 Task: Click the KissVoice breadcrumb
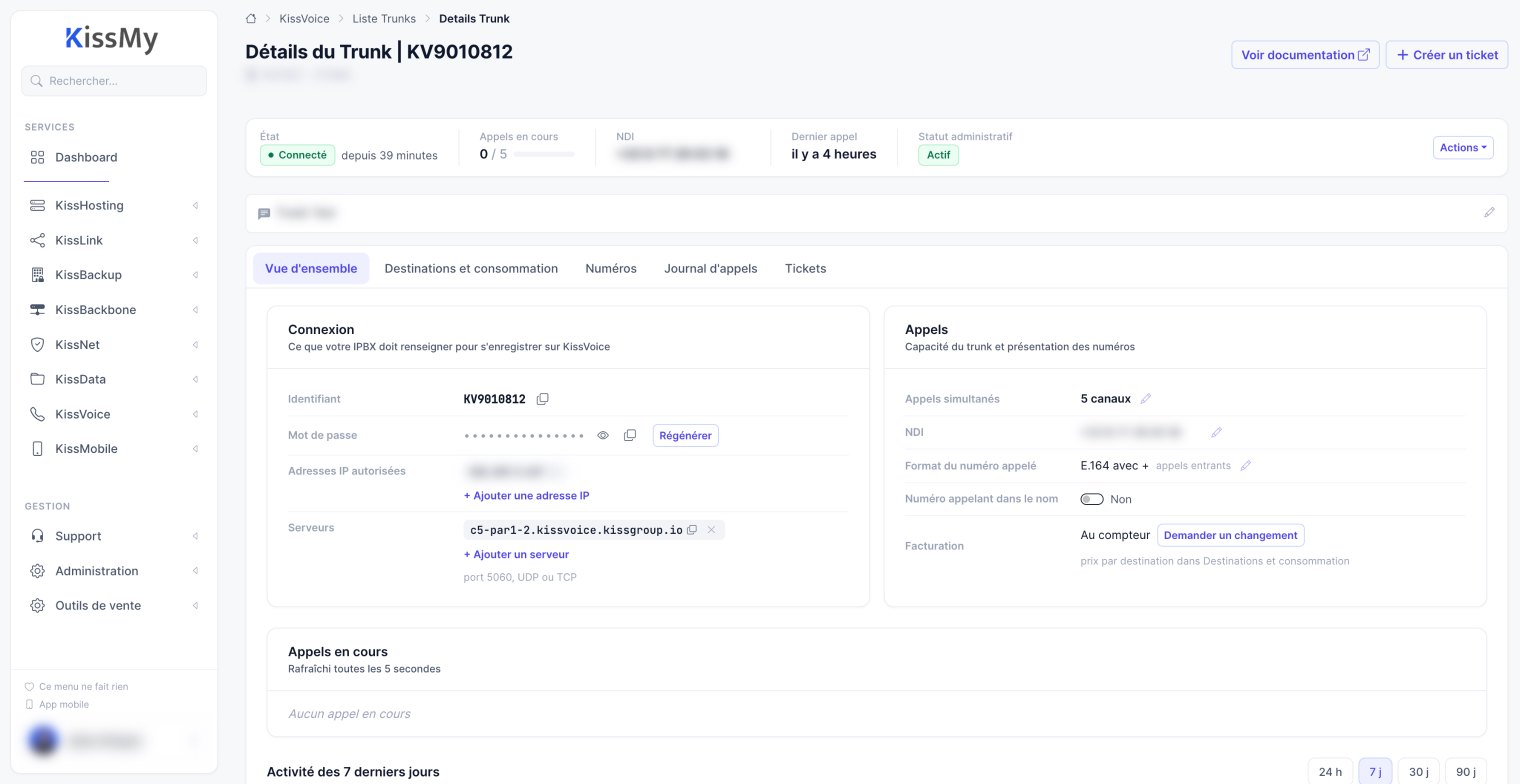coord(304,19)
